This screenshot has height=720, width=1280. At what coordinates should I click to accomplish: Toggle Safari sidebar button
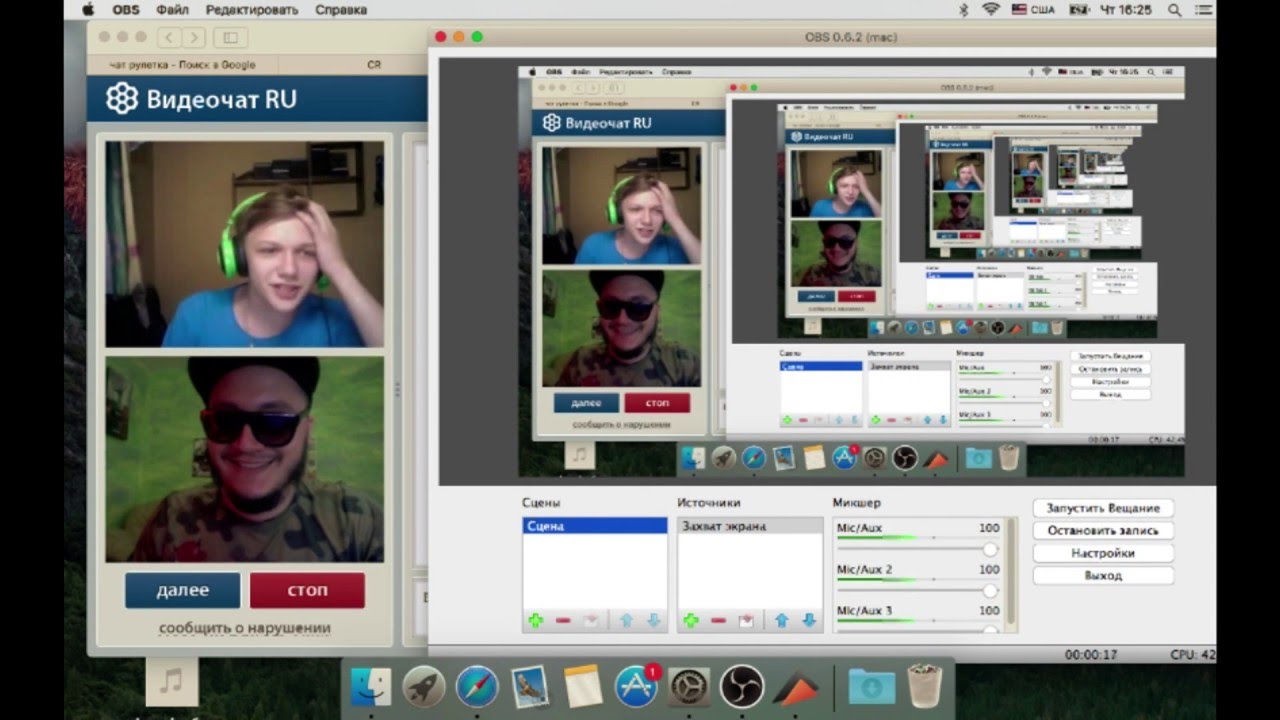click(x=230, y=37)
